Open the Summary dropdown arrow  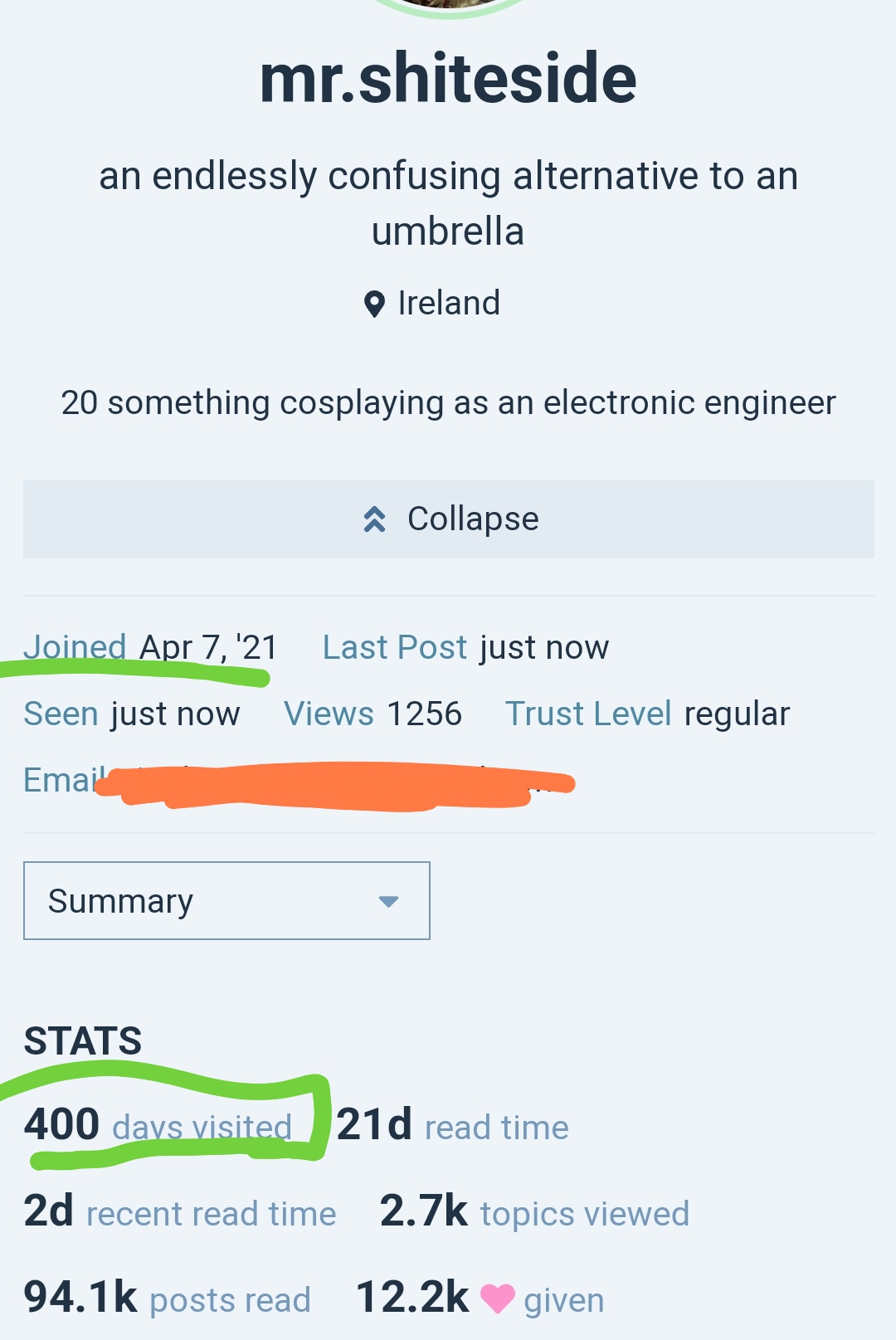tap(388, 901)
